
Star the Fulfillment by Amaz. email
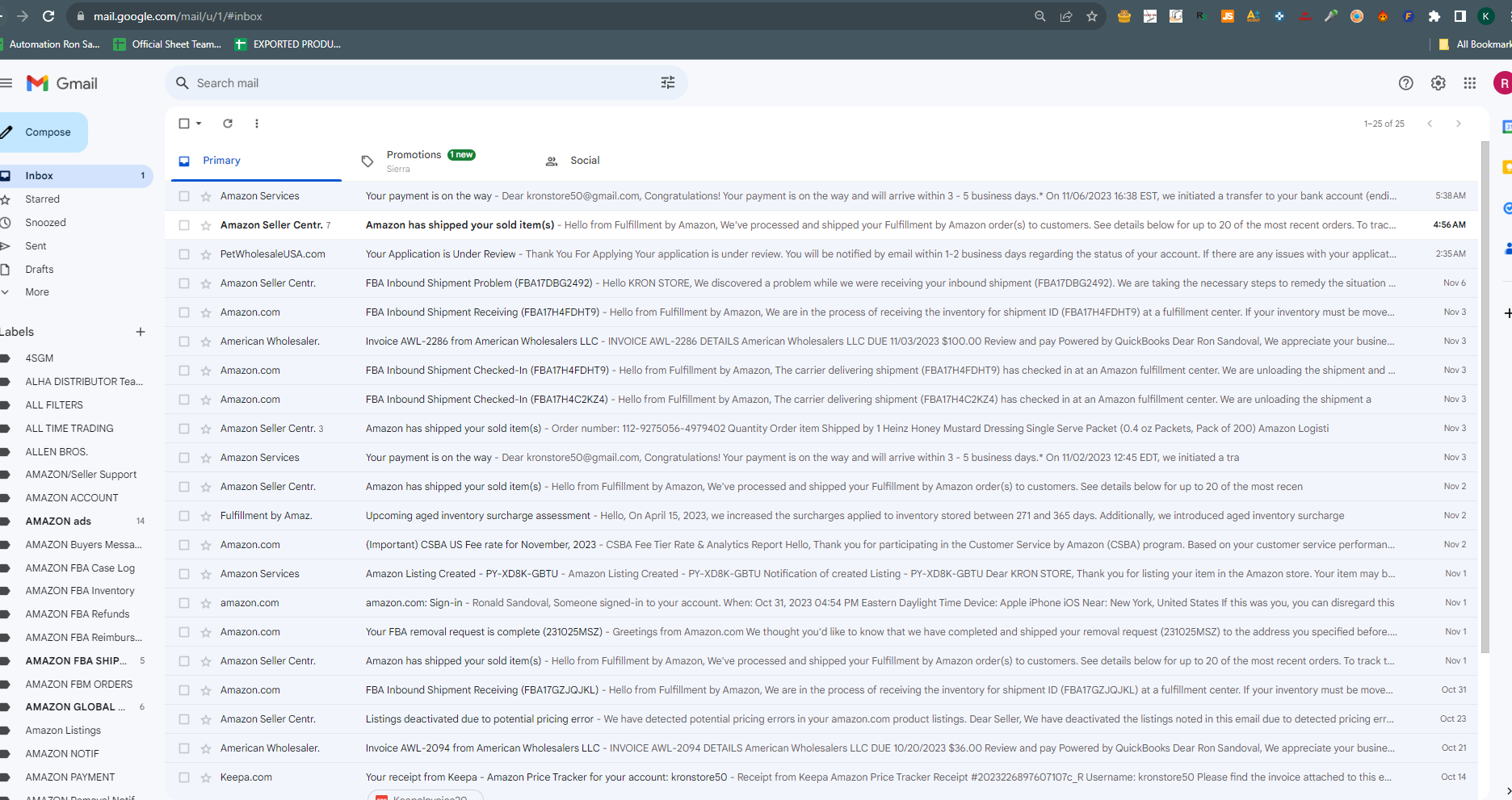206,516
